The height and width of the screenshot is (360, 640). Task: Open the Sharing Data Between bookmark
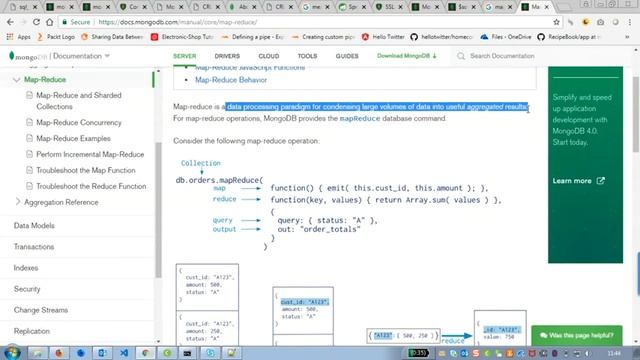pos(112,37)
